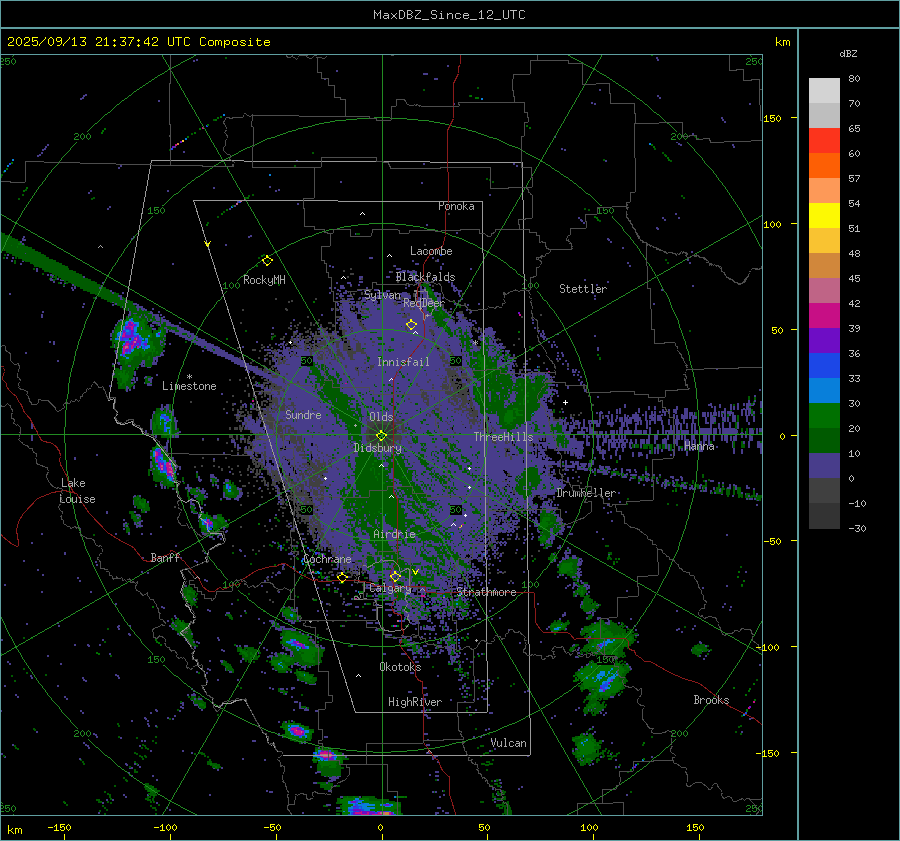Click the 2025/09/13 21:37:42 UTC Composite timestamp
The height and width of the screenshot is (841, 900).
pyautogui.click(x=138, y=42)
